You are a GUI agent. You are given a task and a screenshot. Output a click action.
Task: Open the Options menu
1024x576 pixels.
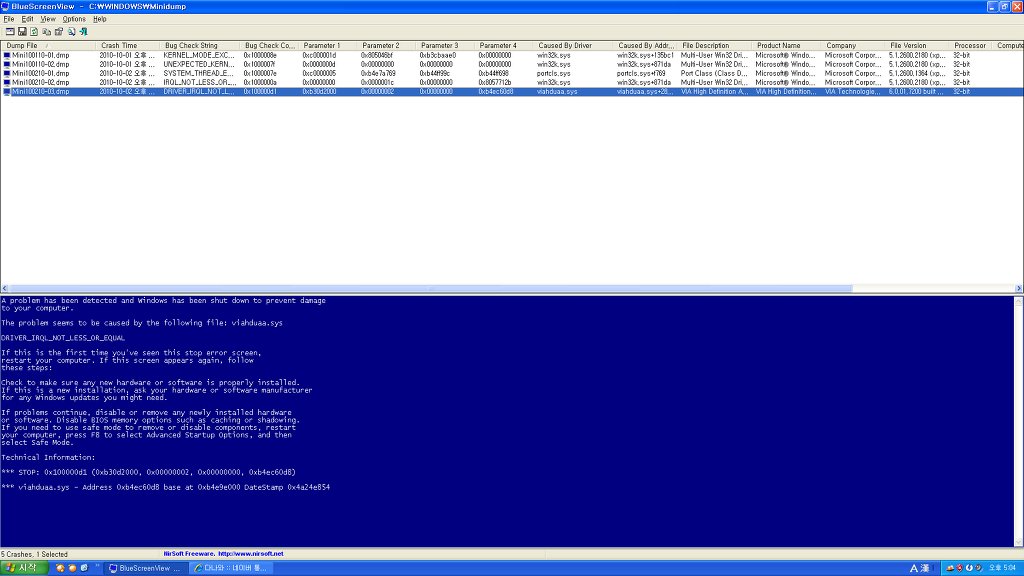[74, 19]
